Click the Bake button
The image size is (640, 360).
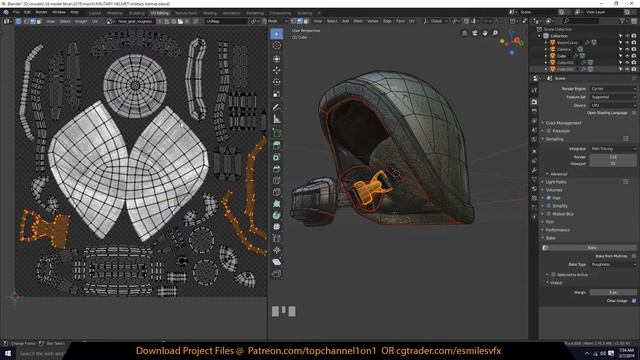[589, 248]
